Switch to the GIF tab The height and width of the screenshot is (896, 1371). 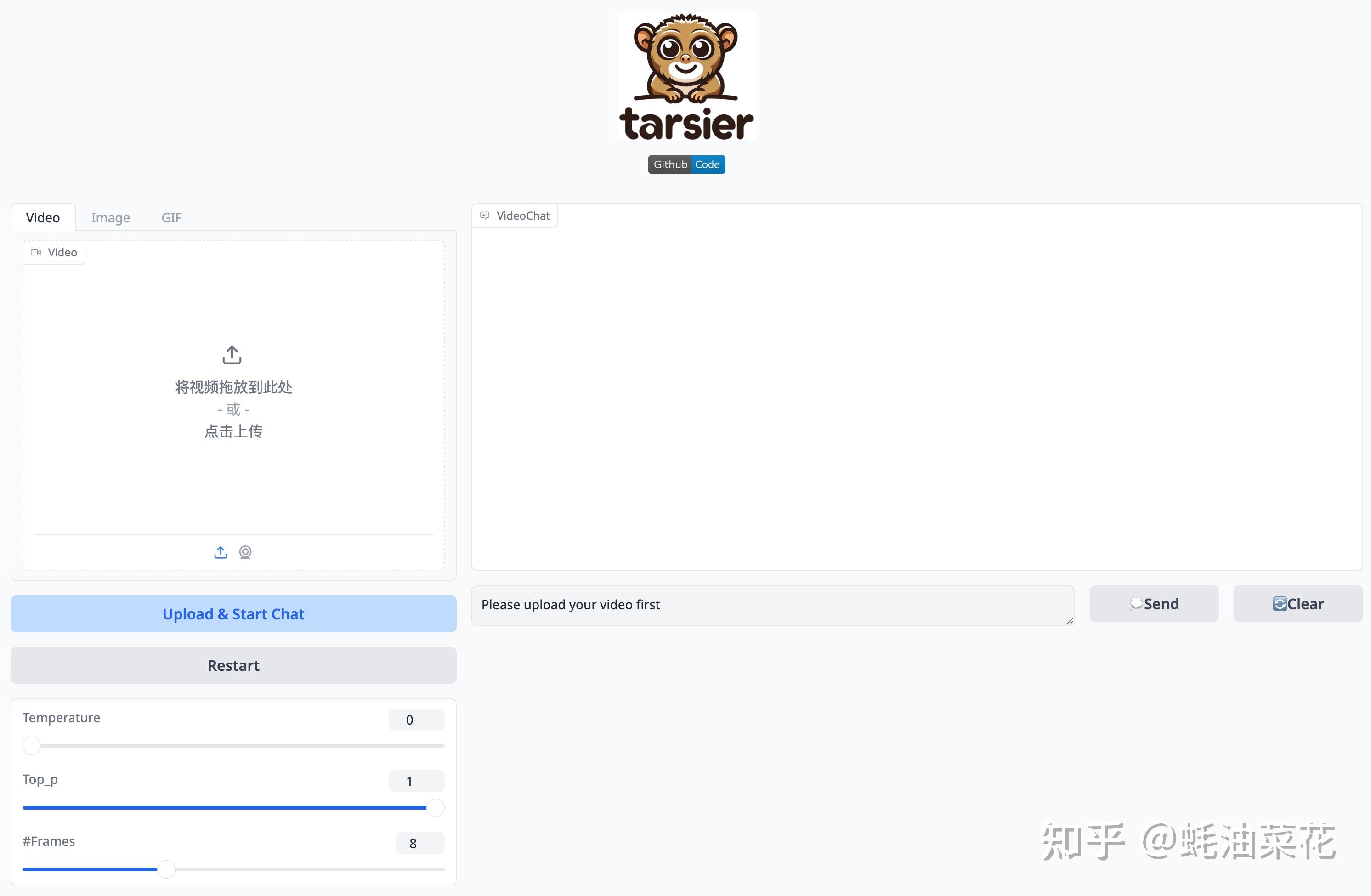point(171,217)
